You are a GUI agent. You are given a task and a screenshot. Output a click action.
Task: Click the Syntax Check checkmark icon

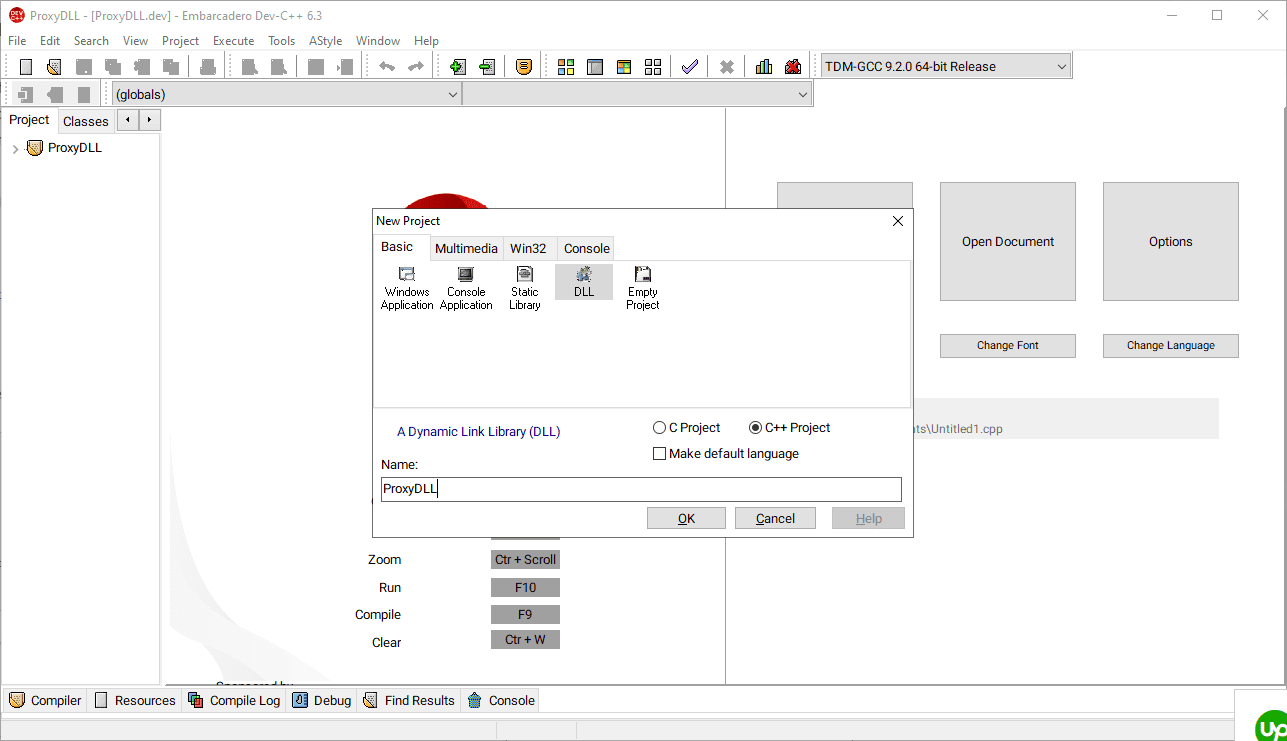[x=690, y=67]
